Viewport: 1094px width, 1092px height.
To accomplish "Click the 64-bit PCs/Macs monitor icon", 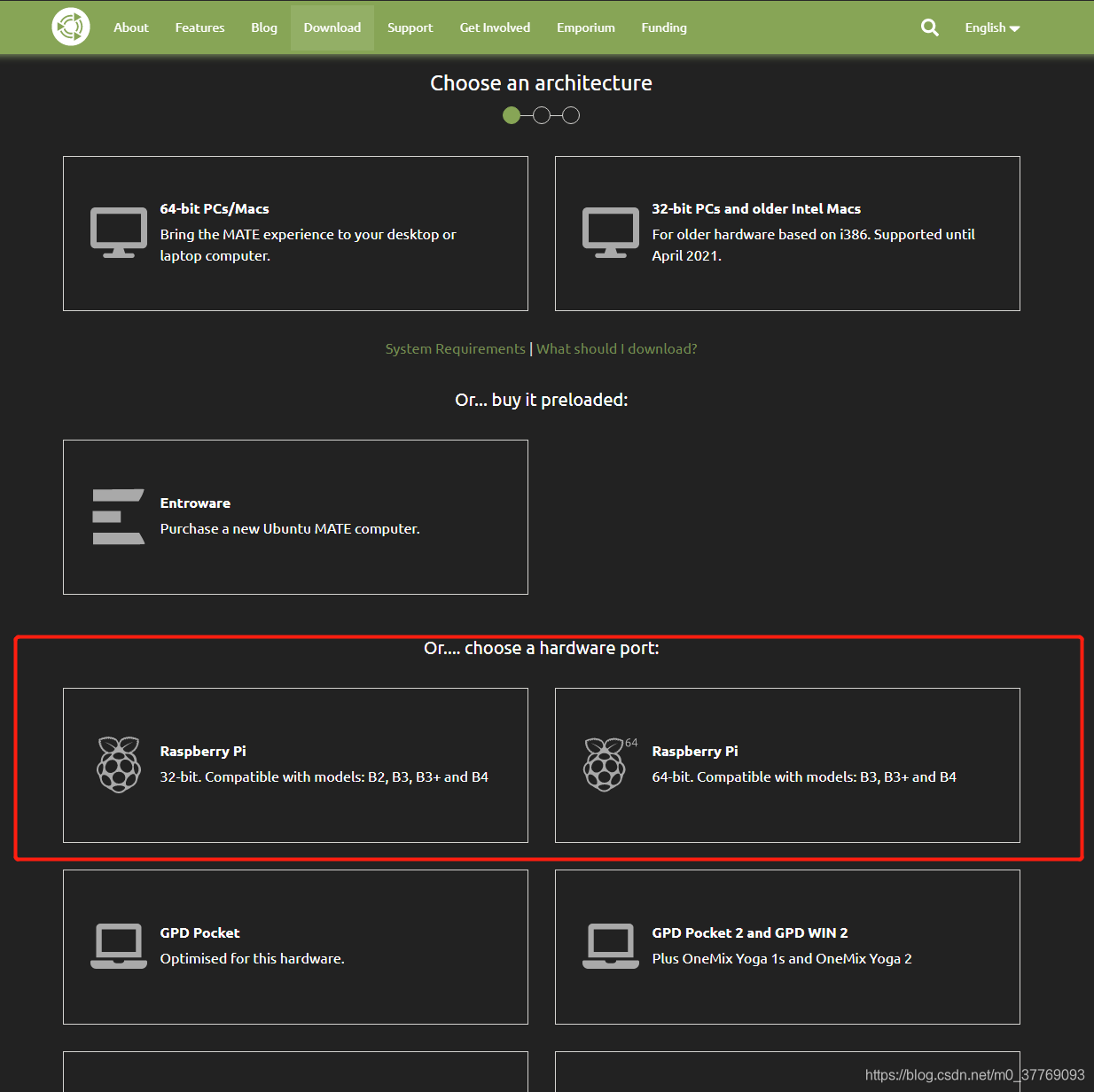I will point(119,233).
